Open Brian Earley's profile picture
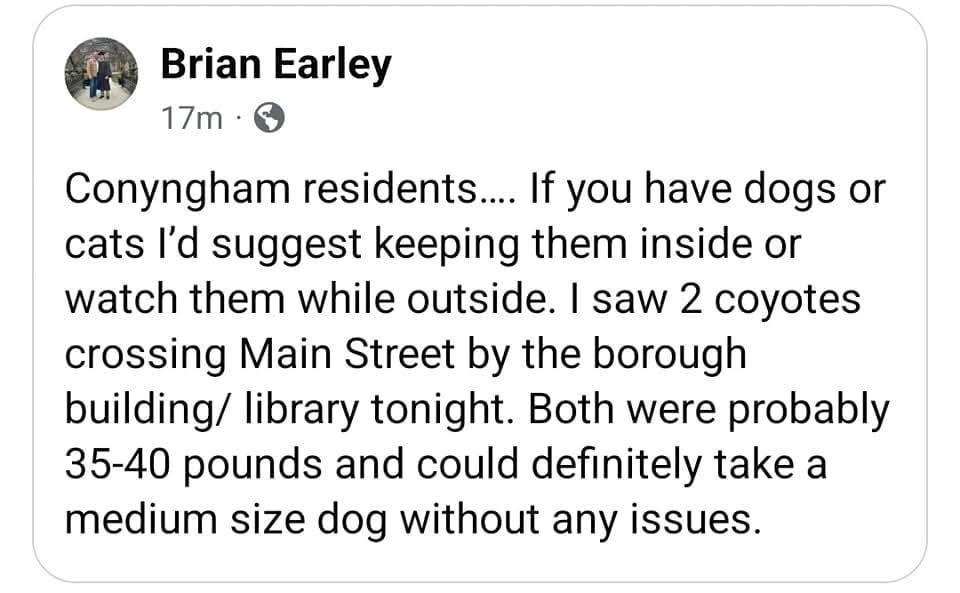This screenshot has width=960, height=593. [101, 74]
